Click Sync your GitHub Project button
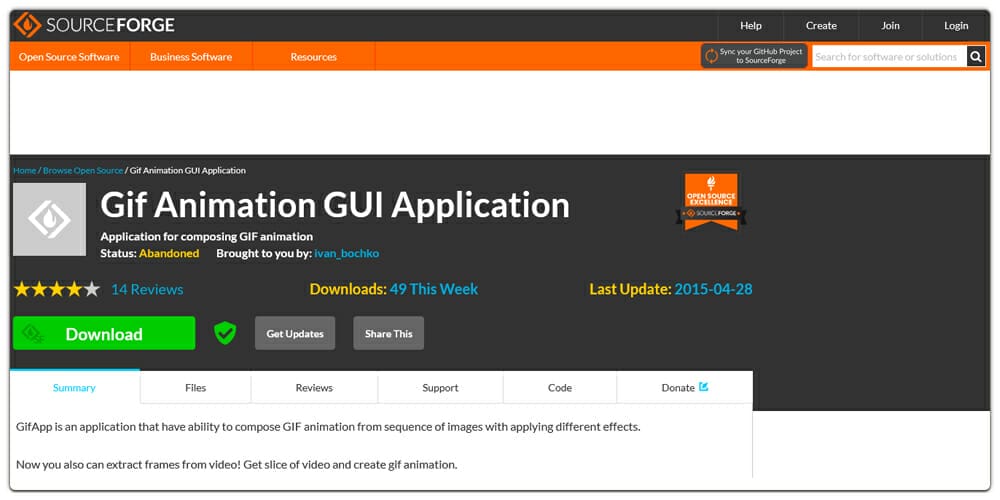This screenshot has height=500, width=1000. point(754,57)
